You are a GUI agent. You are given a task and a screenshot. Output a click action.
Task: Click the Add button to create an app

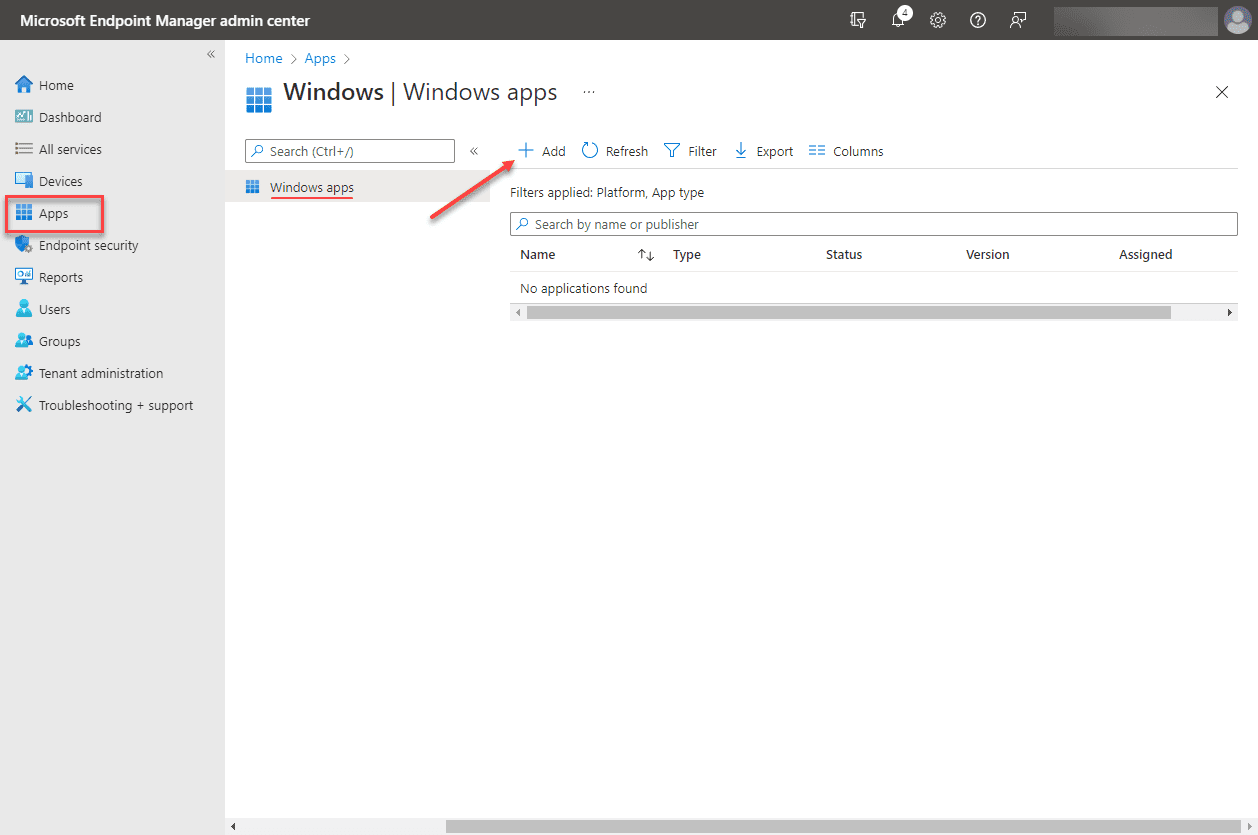click(541, 150)
